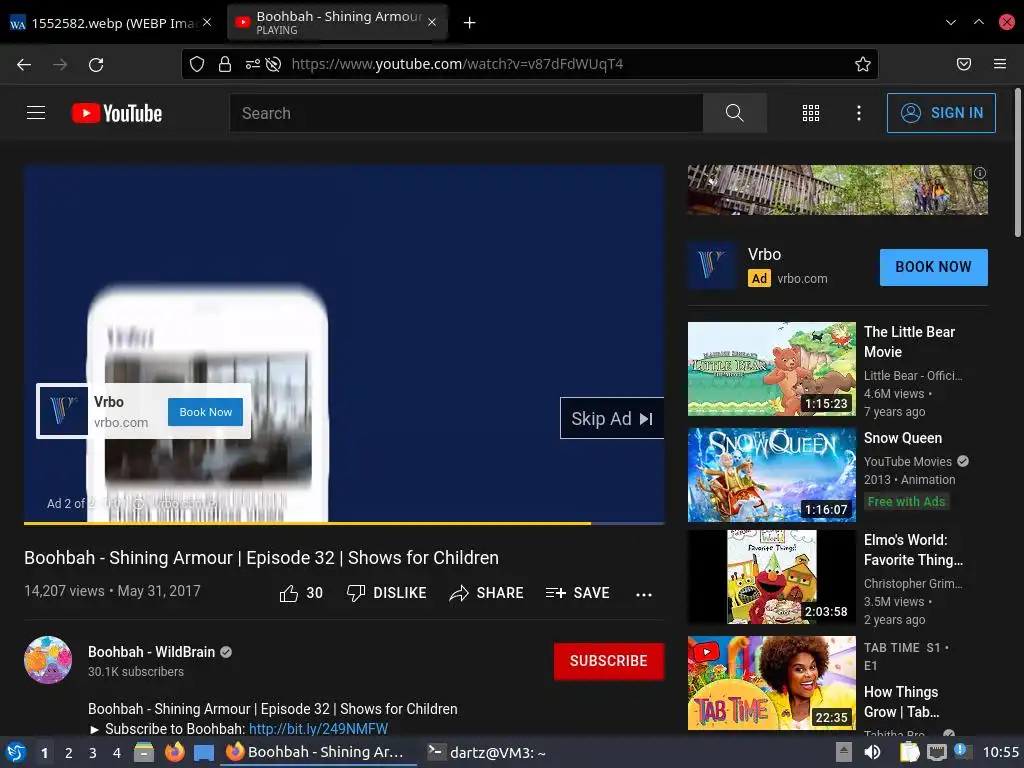Open a new browser tab
Viewport: 1024px width, 768px height.
click(470, 23)
